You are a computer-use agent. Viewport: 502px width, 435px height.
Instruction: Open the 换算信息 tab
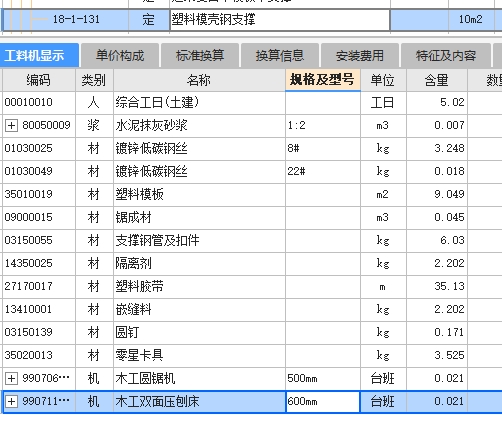(280, 55)
